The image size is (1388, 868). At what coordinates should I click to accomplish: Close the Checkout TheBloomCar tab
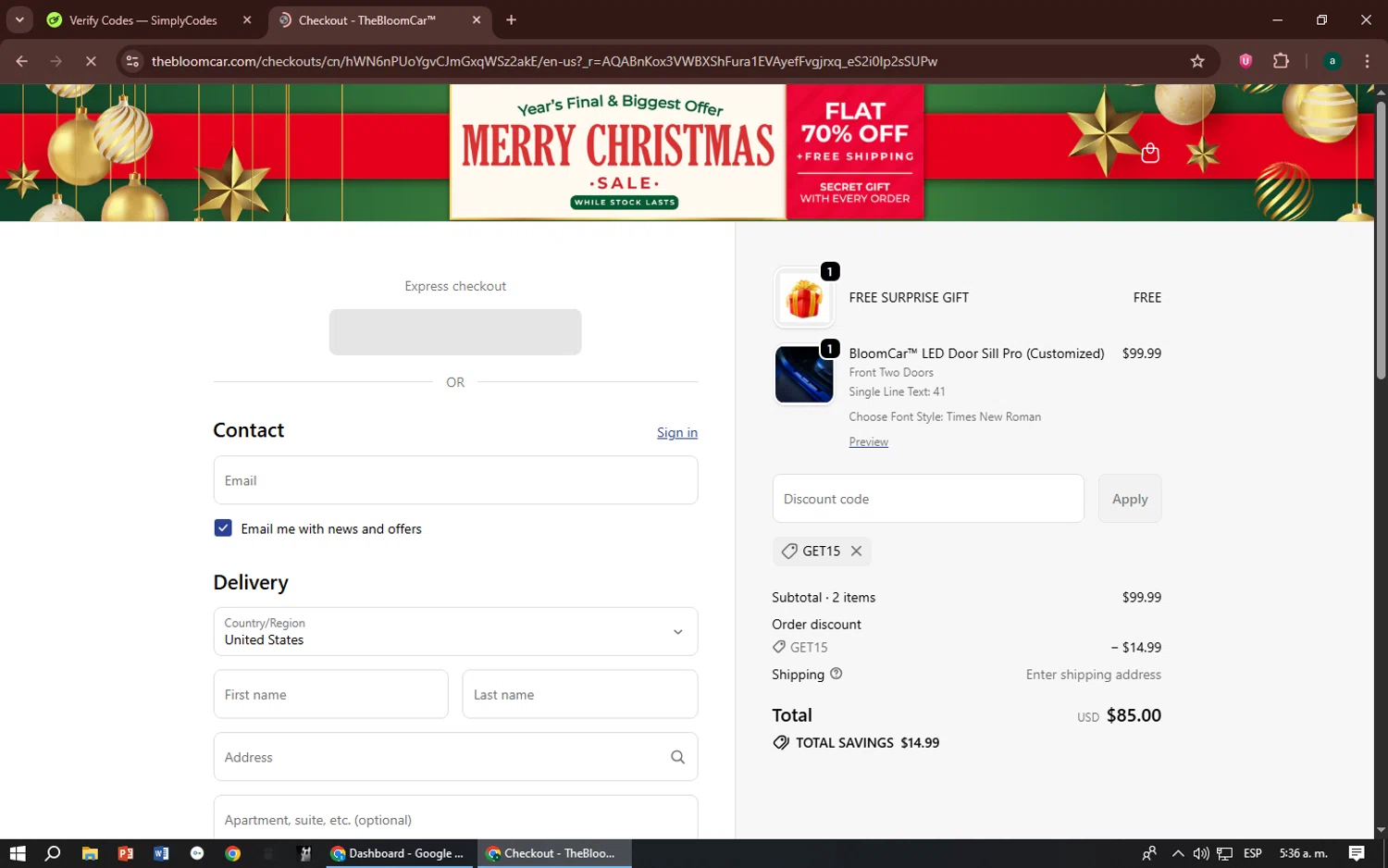click(x=477, y=19)
